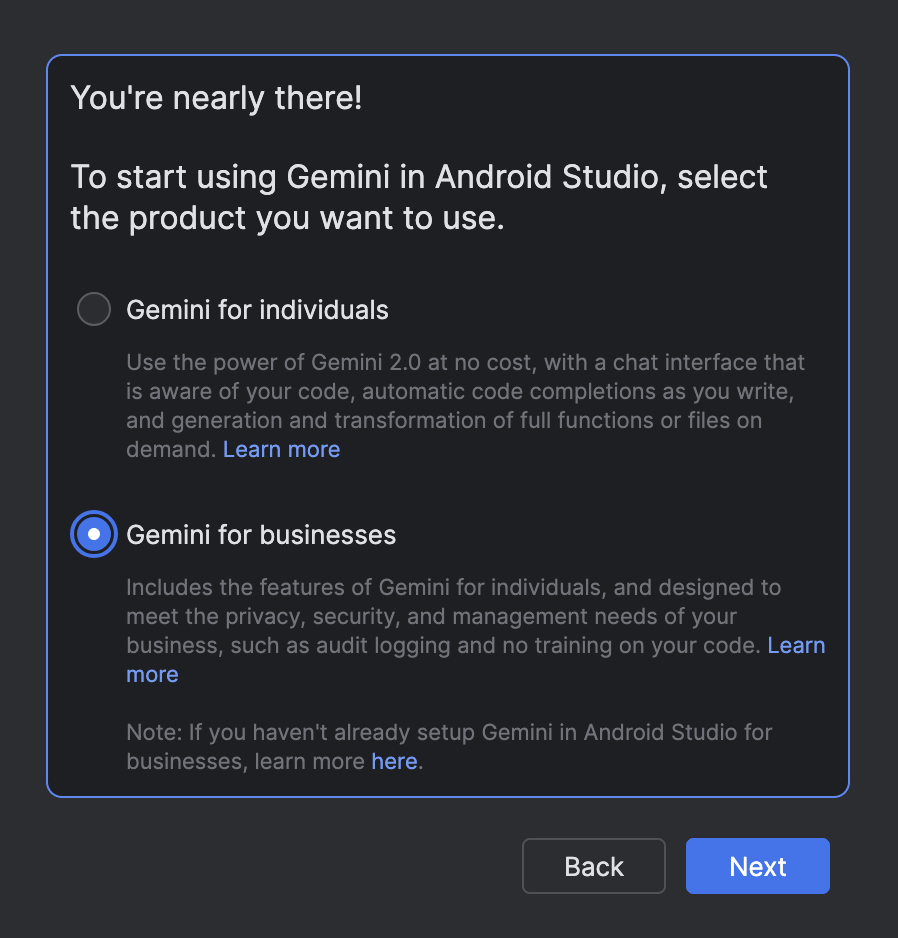Click the "Gemini for businesses" option label
Screen dimensions: 898x938
[261, 535]
